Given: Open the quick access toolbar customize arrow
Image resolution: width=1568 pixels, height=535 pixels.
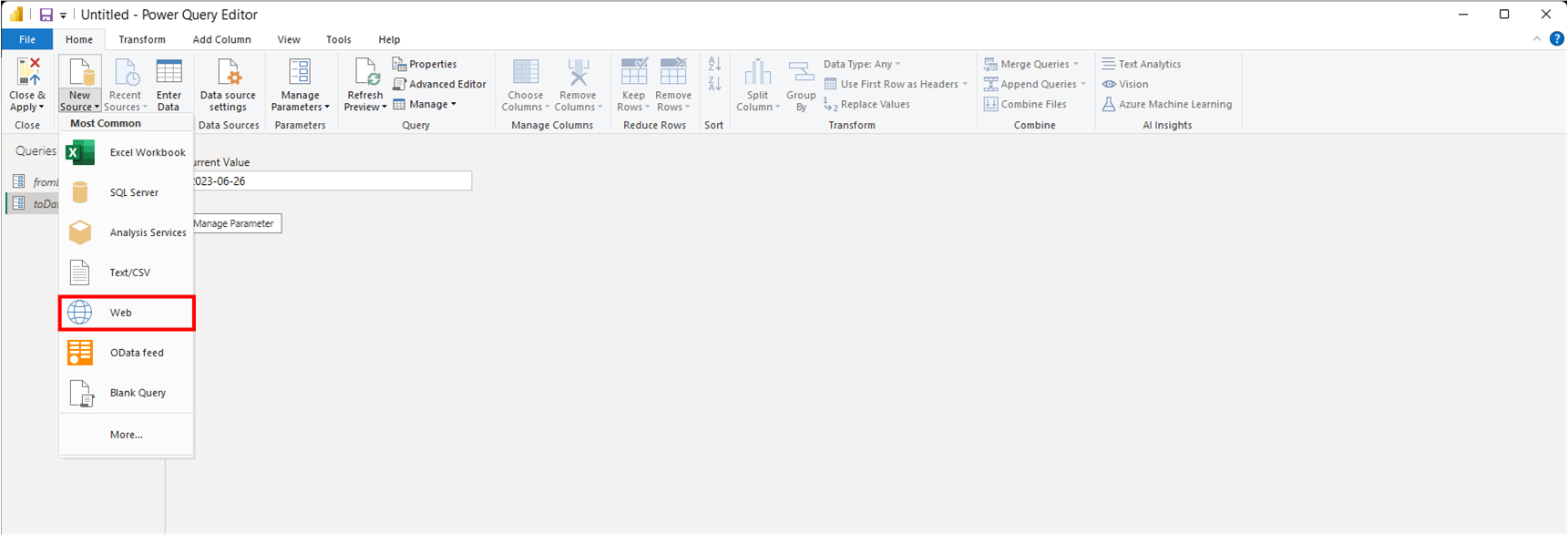Looking at the screenshot, I should (63, 15).
